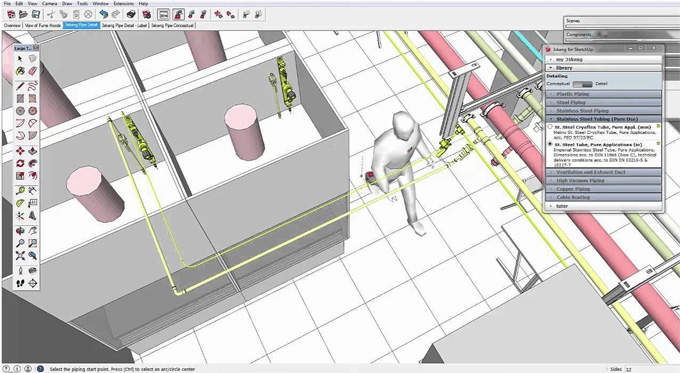
Task: Click the Print icon in toolbar
Action: tap(131, 14)
